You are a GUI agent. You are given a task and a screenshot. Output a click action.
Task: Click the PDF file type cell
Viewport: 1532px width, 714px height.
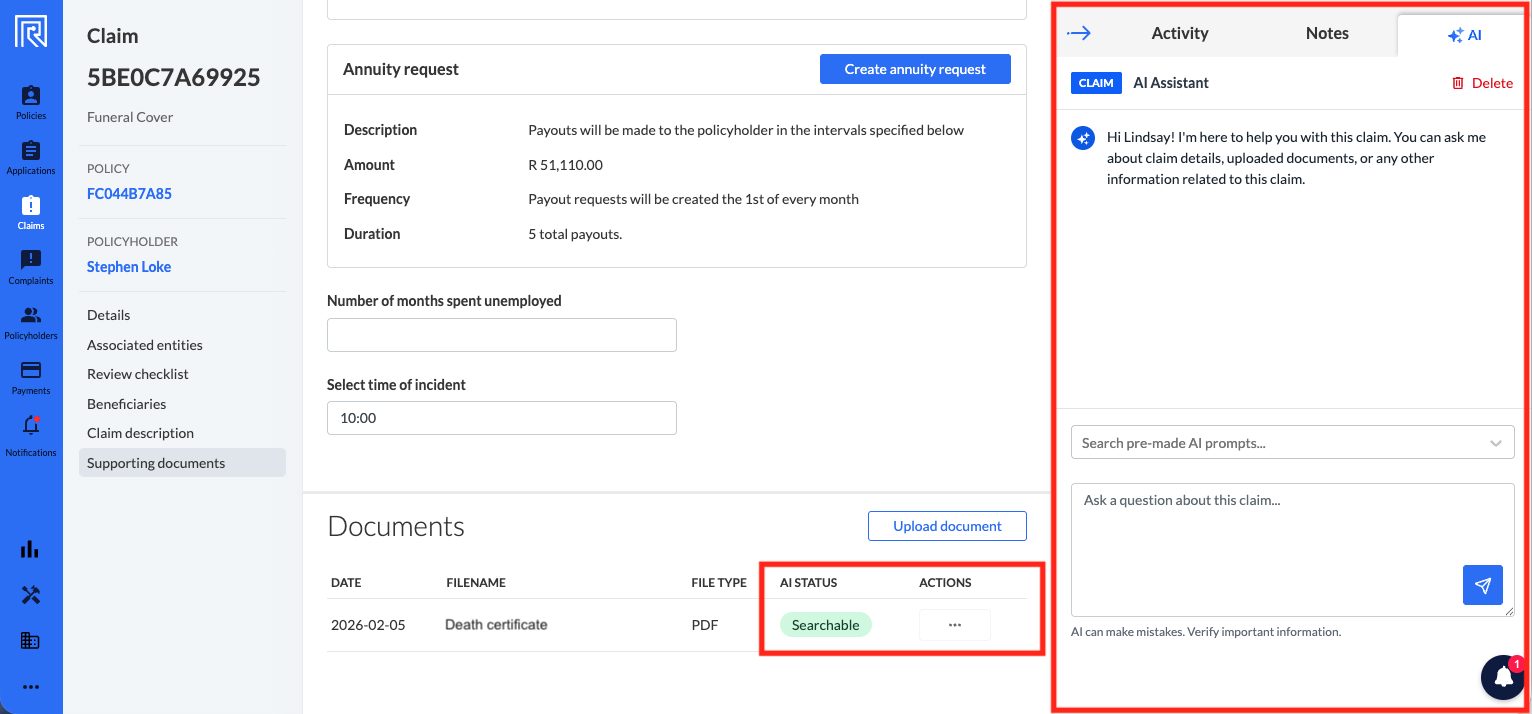coord(705,625)
